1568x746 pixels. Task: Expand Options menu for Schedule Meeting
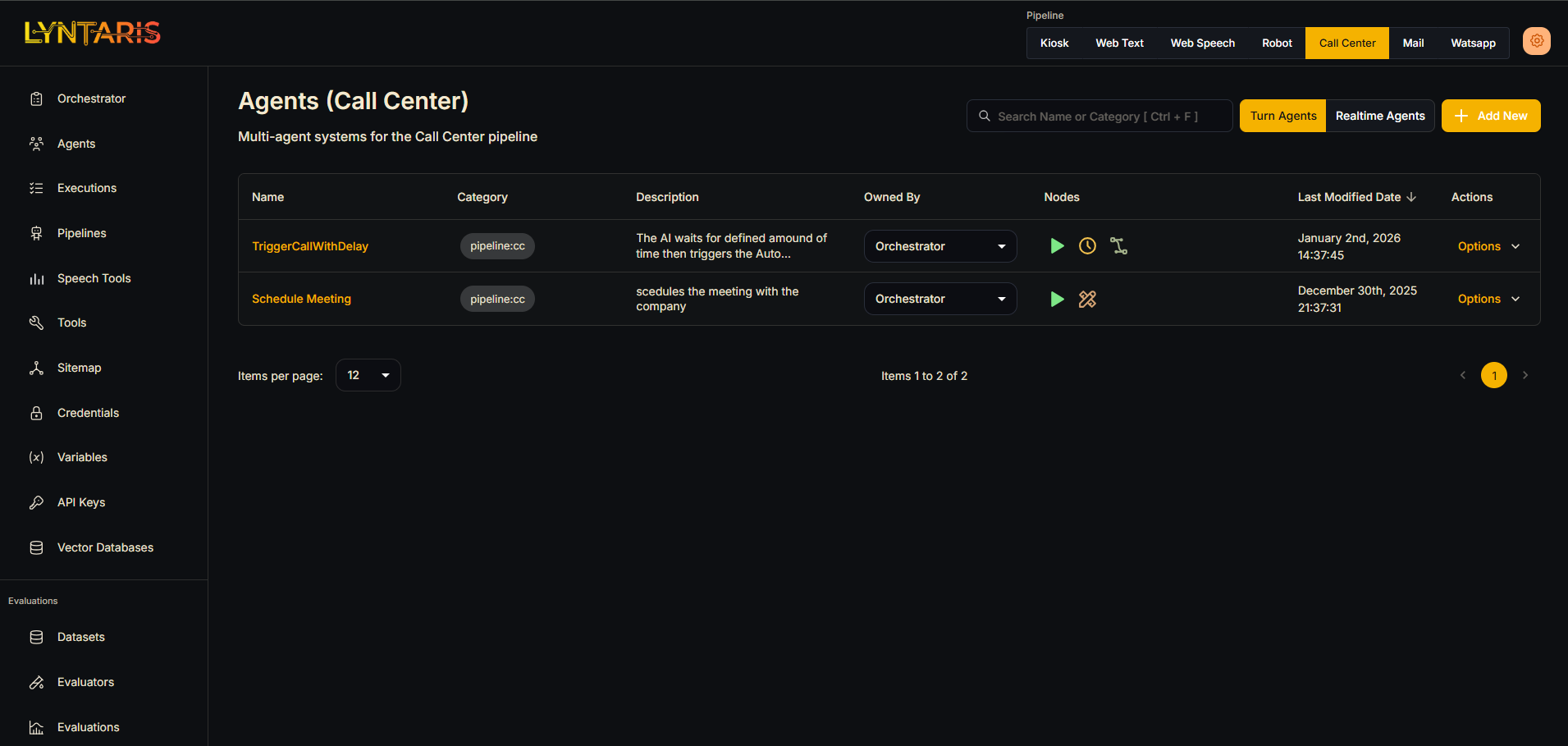(x=1488, y=299)
